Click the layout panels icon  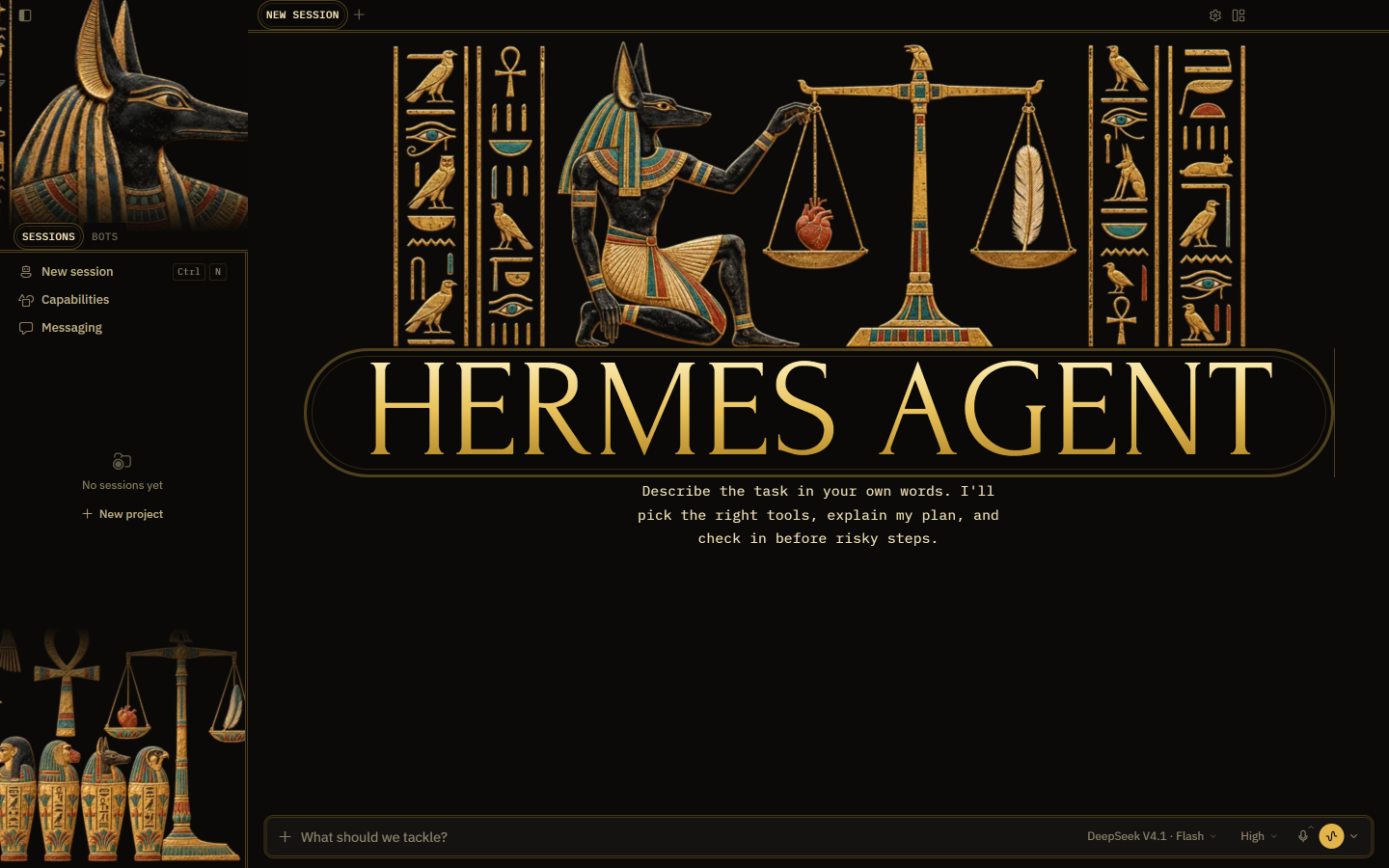pos(1239,15)
